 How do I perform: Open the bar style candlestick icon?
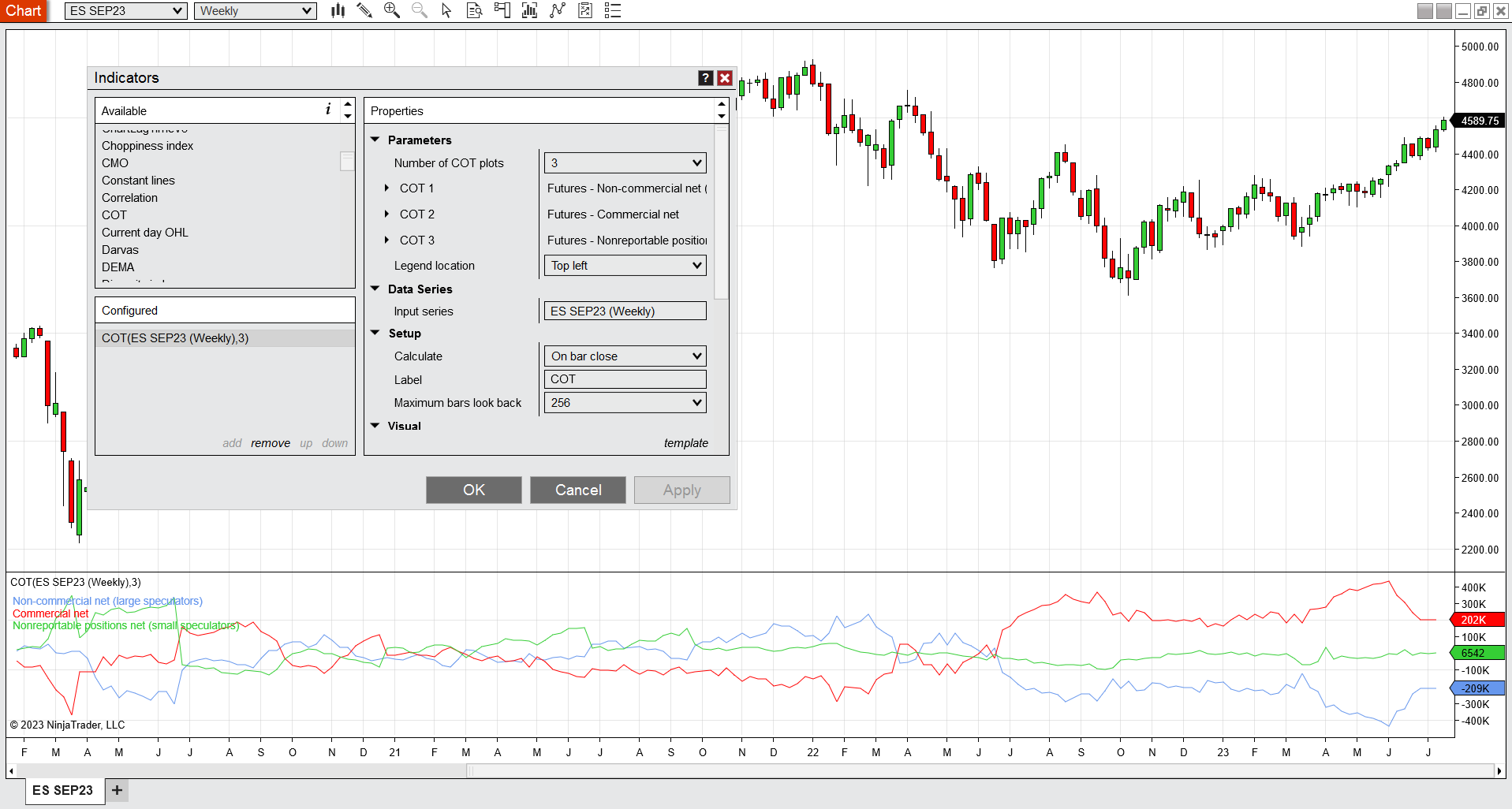coord(338,10)
